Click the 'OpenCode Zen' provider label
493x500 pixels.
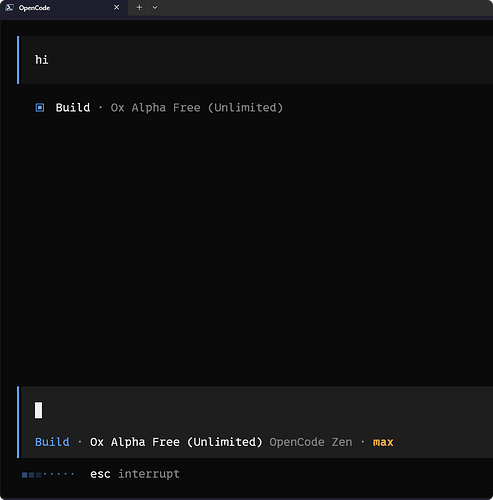311,442
